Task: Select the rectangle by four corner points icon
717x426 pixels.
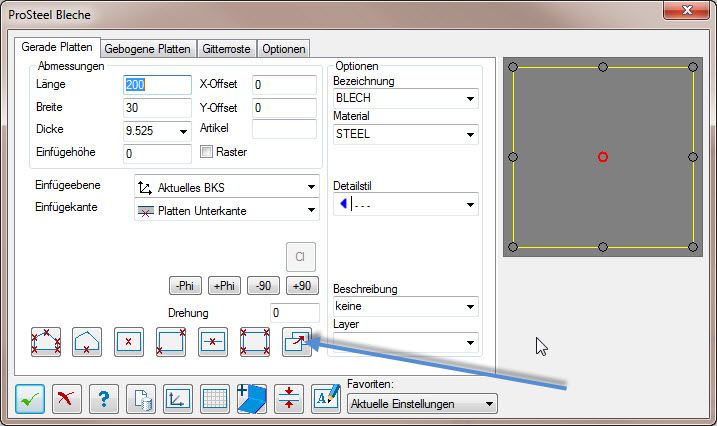Action: [255, 342]
